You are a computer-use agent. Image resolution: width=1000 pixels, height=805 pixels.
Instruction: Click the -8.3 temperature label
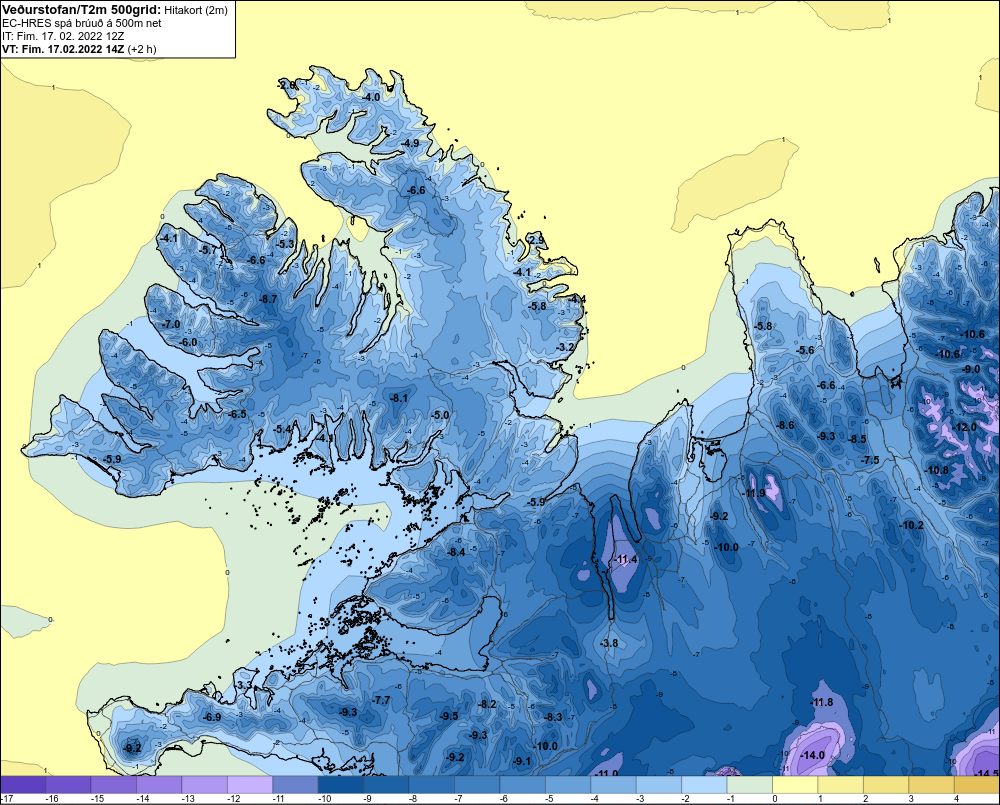click(552, 717)
